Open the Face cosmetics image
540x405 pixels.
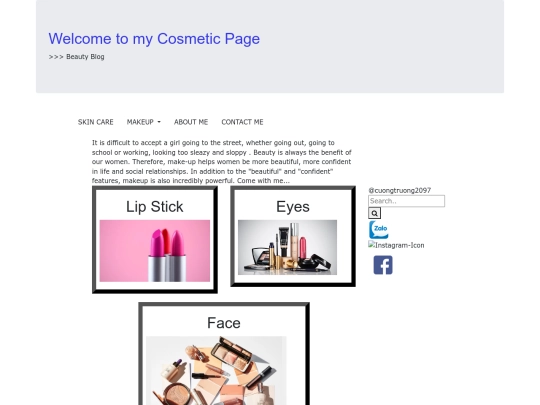point(216,371)
